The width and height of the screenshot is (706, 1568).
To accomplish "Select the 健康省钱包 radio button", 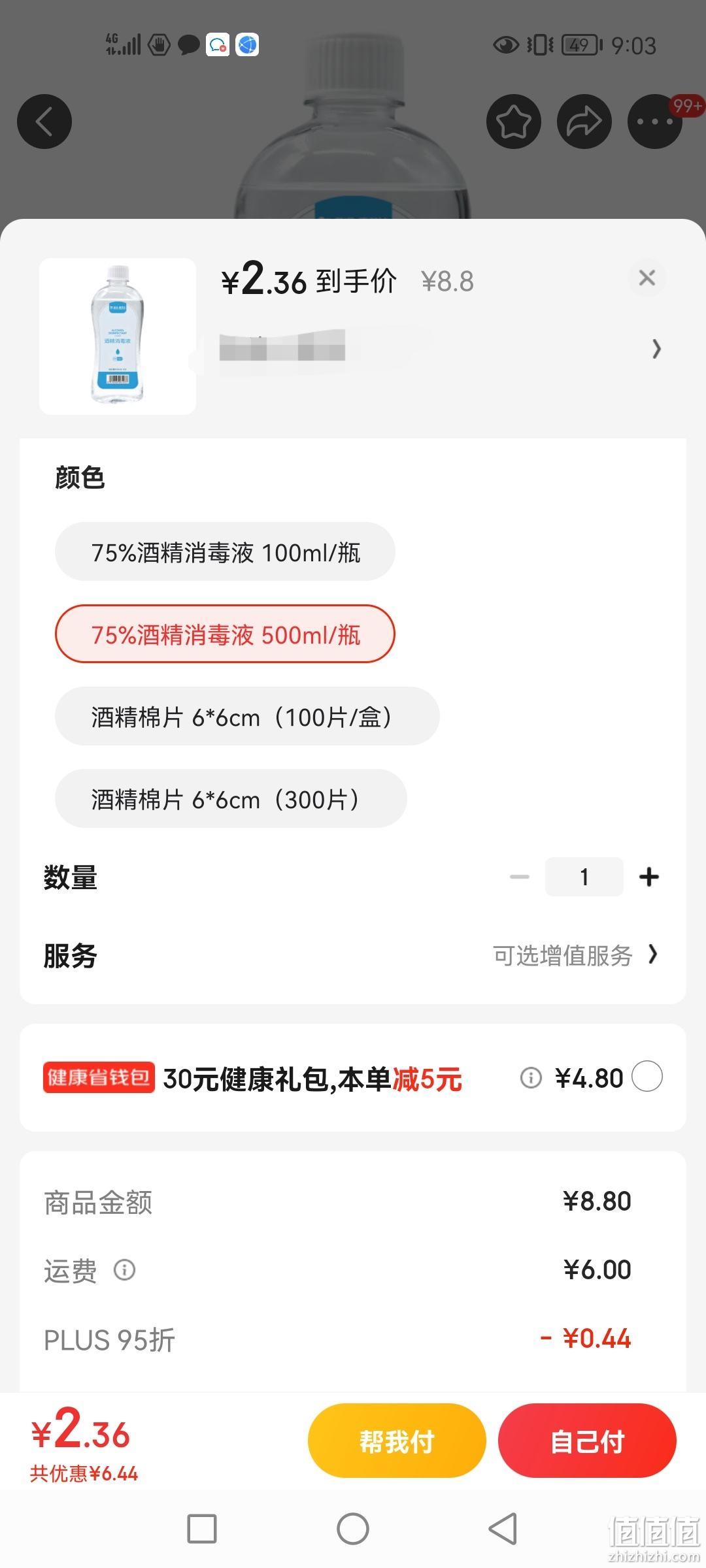I will [x=647, y=1076].
